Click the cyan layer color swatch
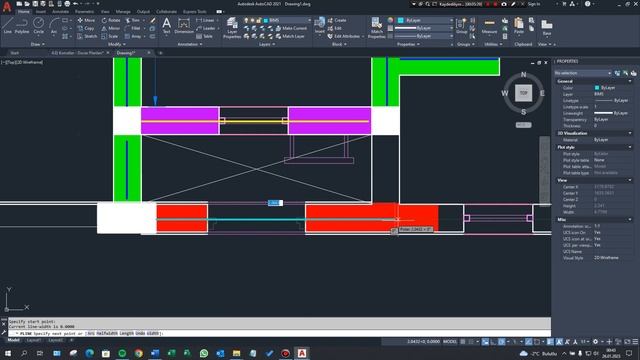Screen dimensions: 640x360 266,20
